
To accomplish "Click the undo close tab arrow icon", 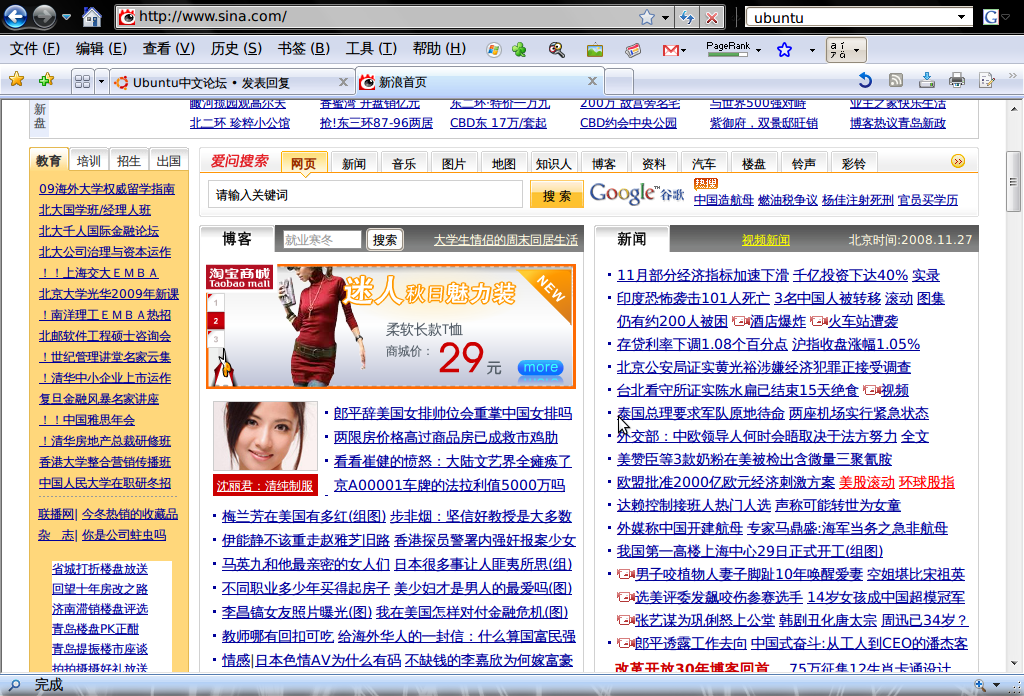I will 865,80.
